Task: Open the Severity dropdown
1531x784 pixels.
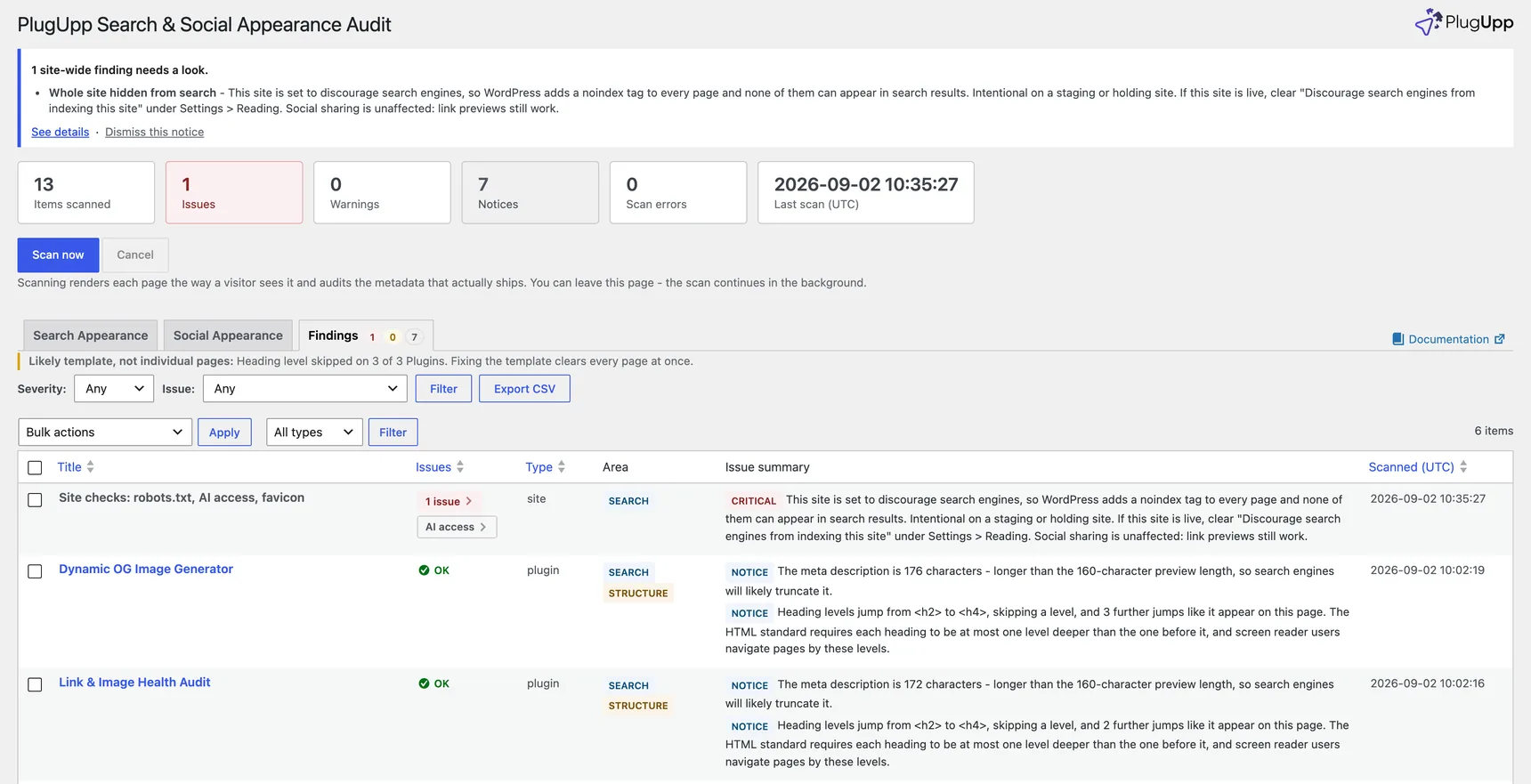Action: click(x=114, y=389)
